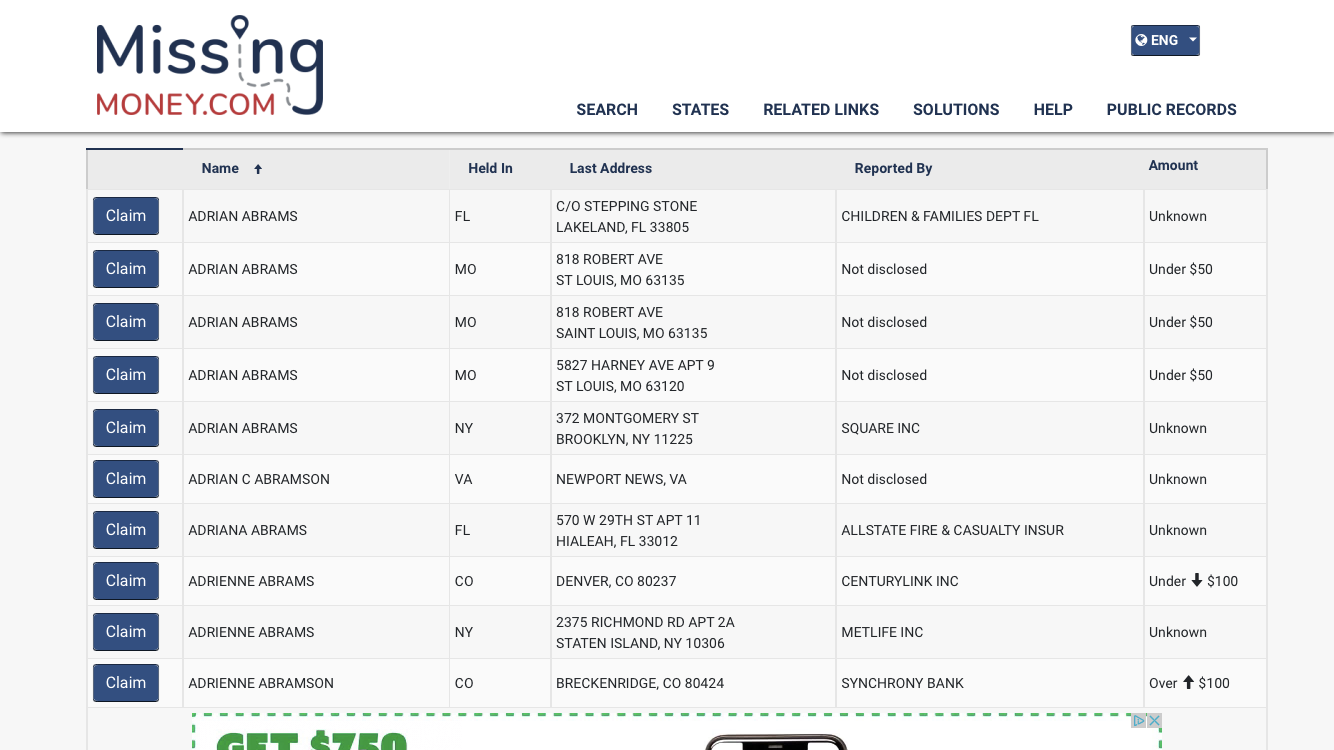The image size is (1334, 750).
Task: Click the SQUARE INC reporter cell
Action: [x=989, y=428]
